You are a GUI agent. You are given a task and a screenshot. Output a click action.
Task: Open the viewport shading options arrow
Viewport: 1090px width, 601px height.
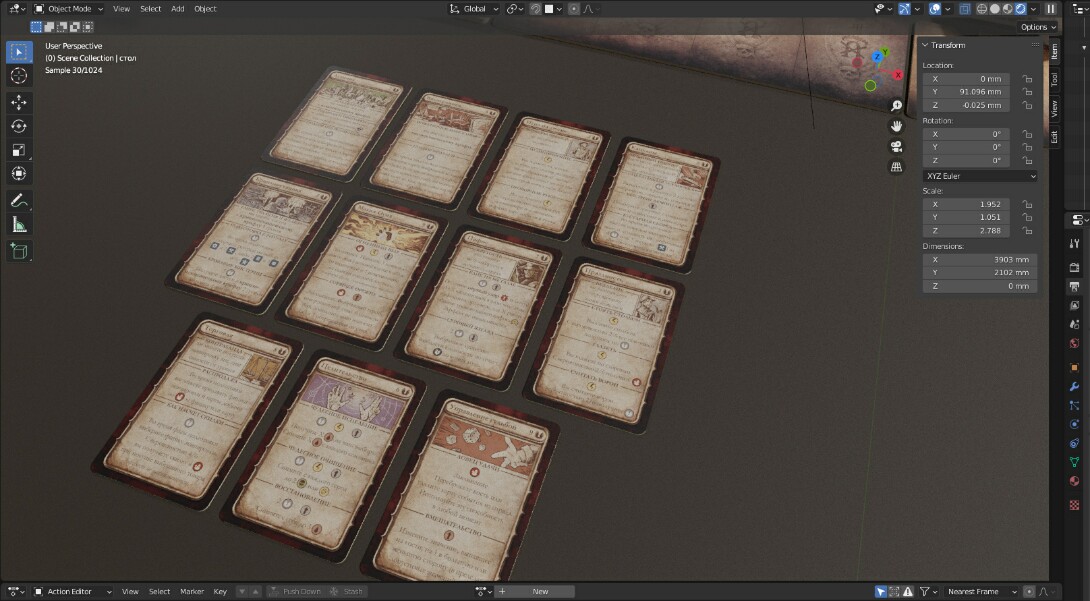(1033, 9)
